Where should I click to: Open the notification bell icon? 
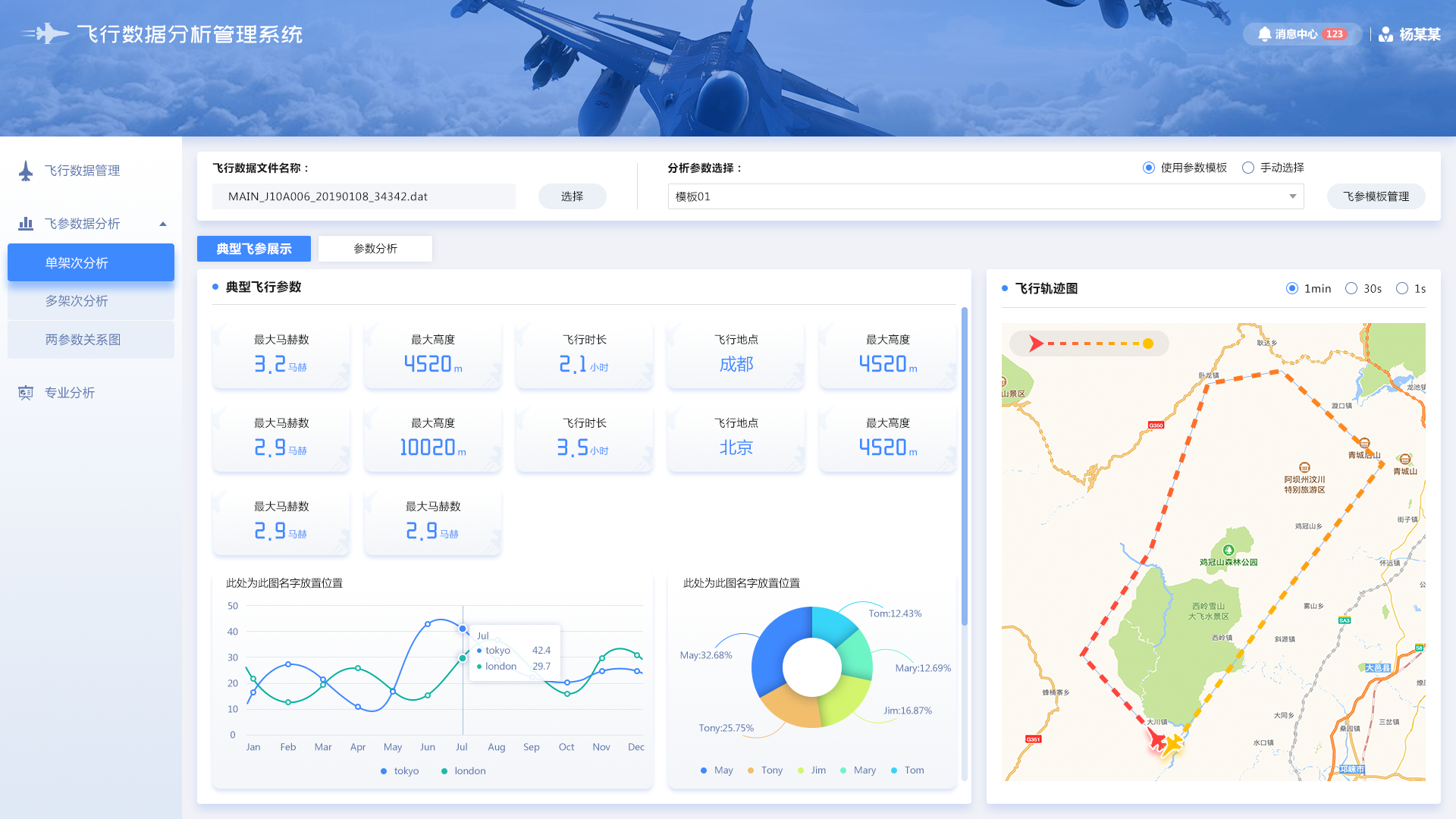[1264, 34]
